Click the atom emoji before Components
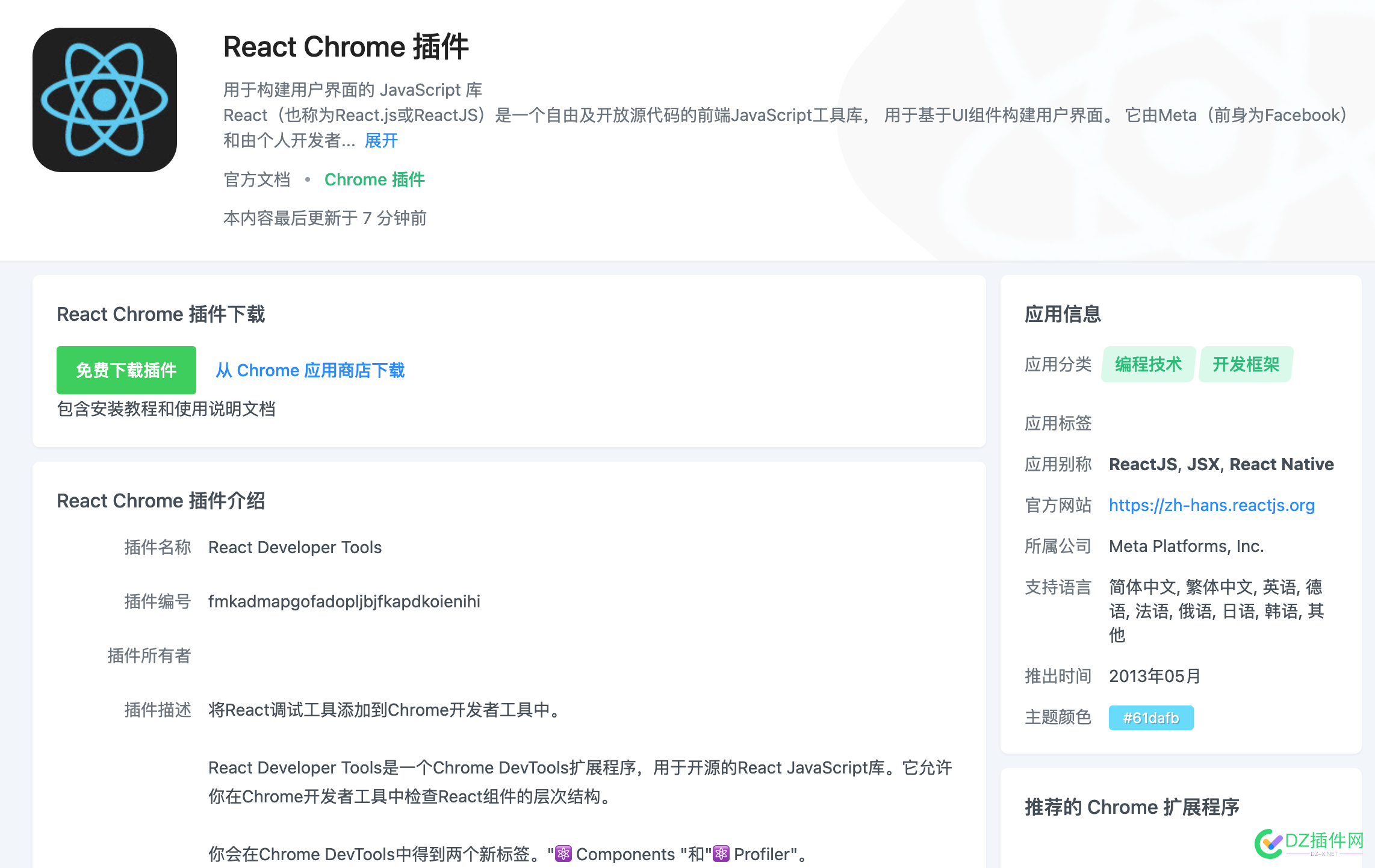This screenshot has height=868, width=1375. click(x=563, y=854)
